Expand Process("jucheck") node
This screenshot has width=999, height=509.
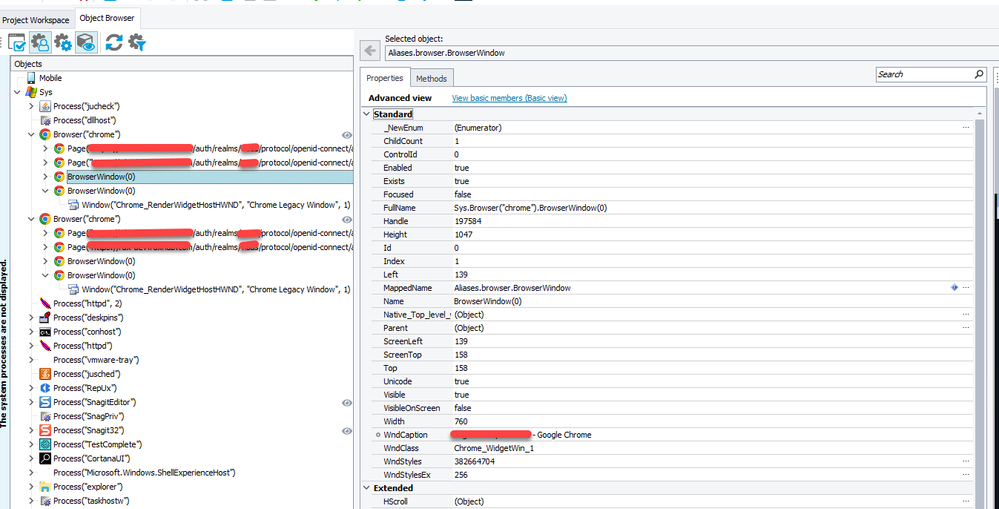[31, 106]
